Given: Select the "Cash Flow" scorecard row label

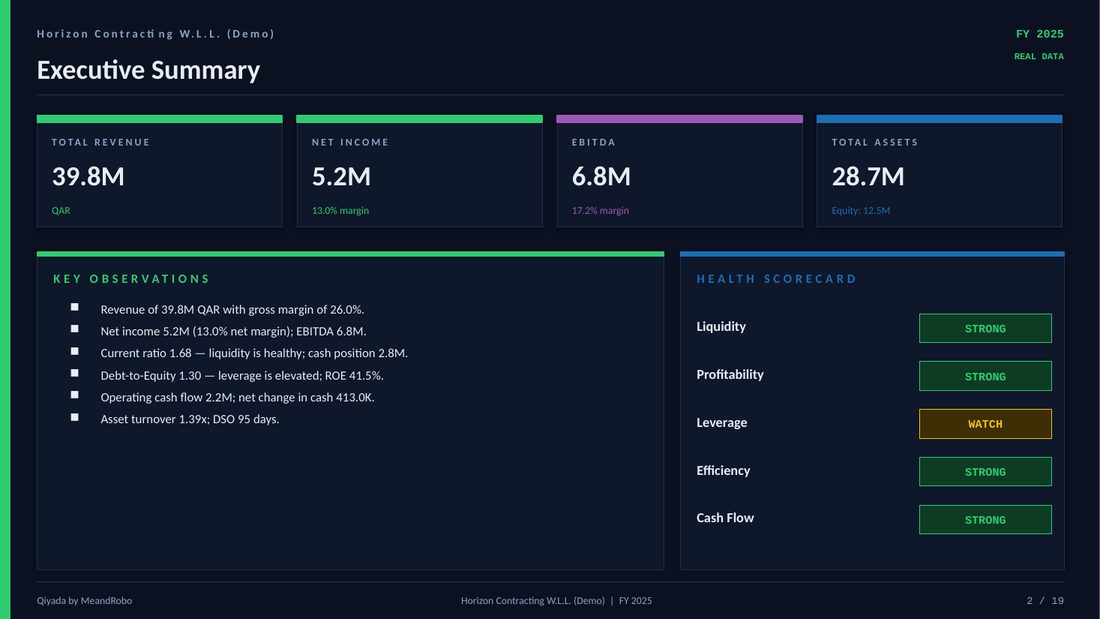Looking at the screenshot, I should pyautogui.click(x=725, y=518).
